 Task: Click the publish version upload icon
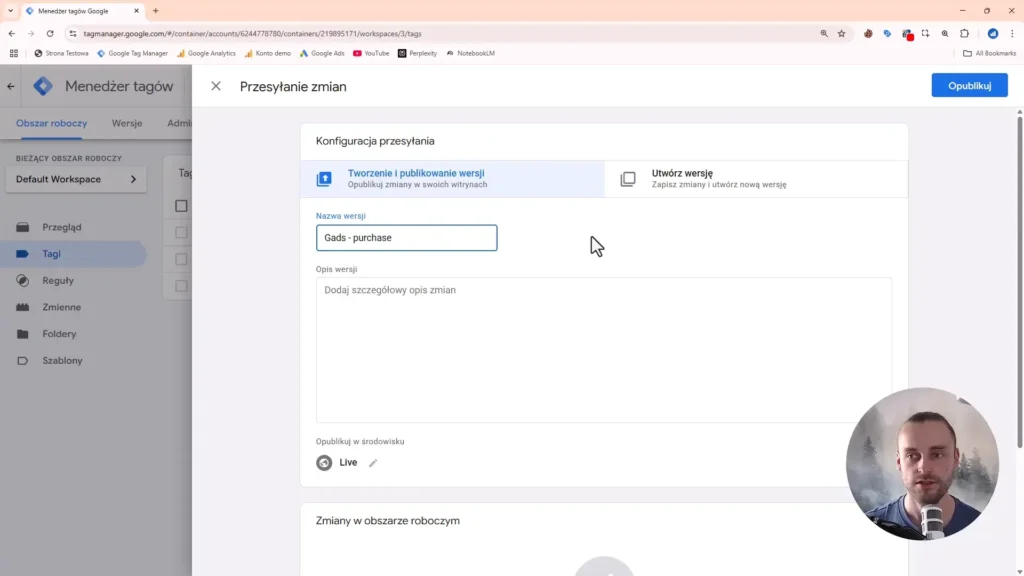(324, 179)
